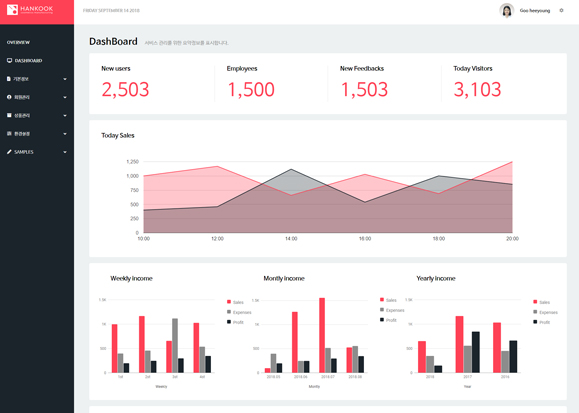Click the Yearly Income title
This screenshot has height=413, width=579.
tap(436, 279)
